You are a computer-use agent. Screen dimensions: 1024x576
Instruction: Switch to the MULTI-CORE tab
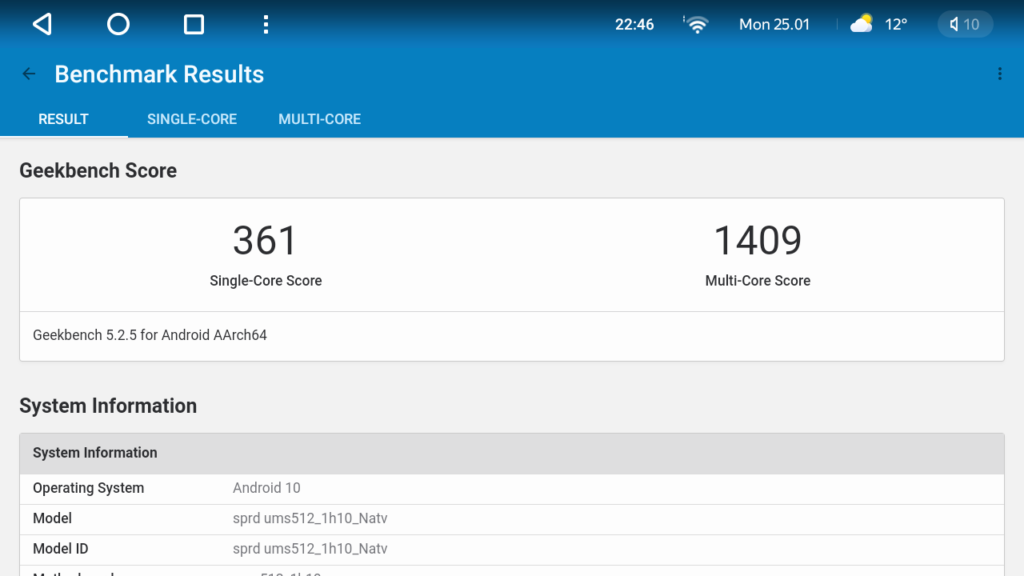(319, 119)
